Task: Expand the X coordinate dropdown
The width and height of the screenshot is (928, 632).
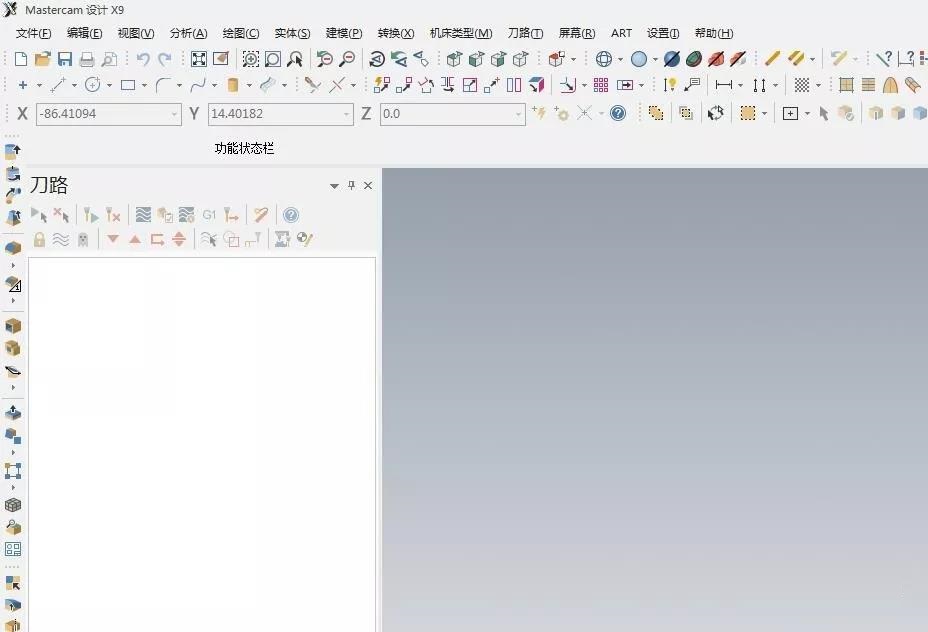Action: click(174, 114)
